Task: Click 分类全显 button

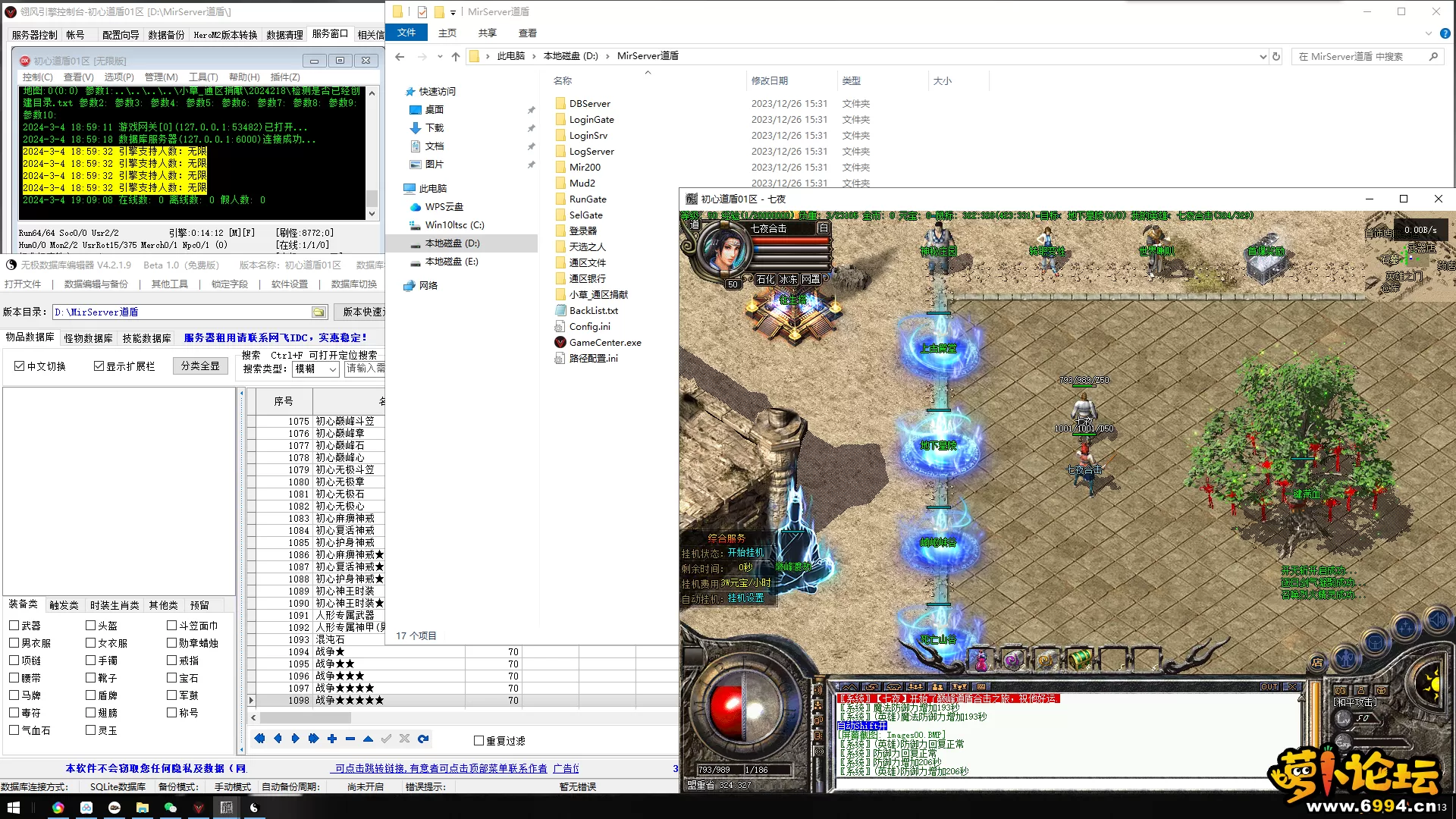Action: (x=200, y=366)
